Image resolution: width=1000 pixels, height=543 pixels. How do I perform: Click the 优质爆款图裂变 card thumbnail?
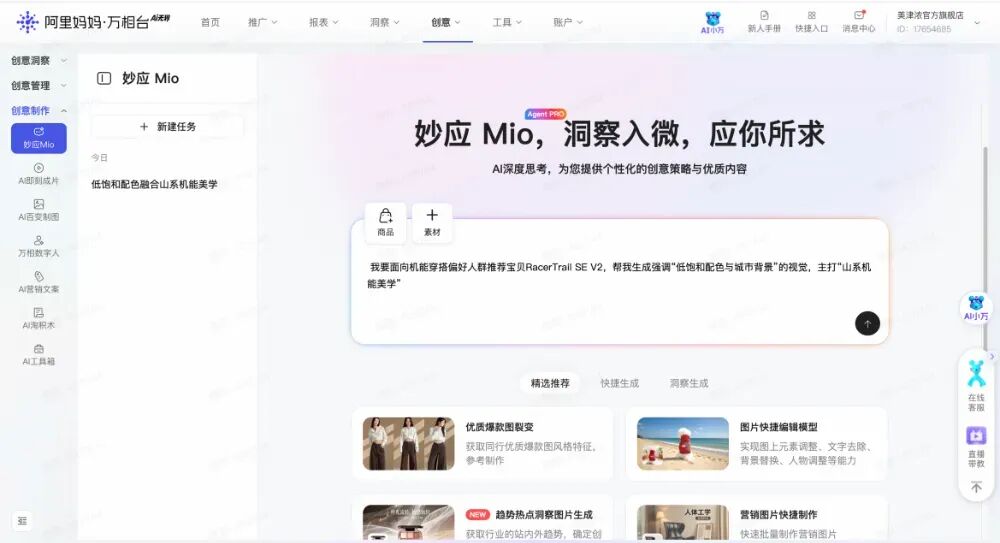click(x=407, y=443)
